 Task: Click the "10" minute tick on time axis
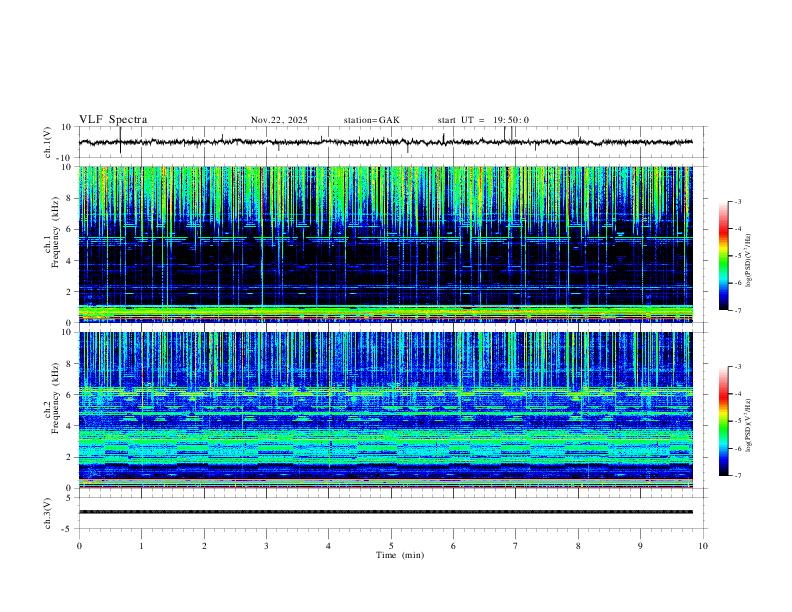[x=703, y=546]
